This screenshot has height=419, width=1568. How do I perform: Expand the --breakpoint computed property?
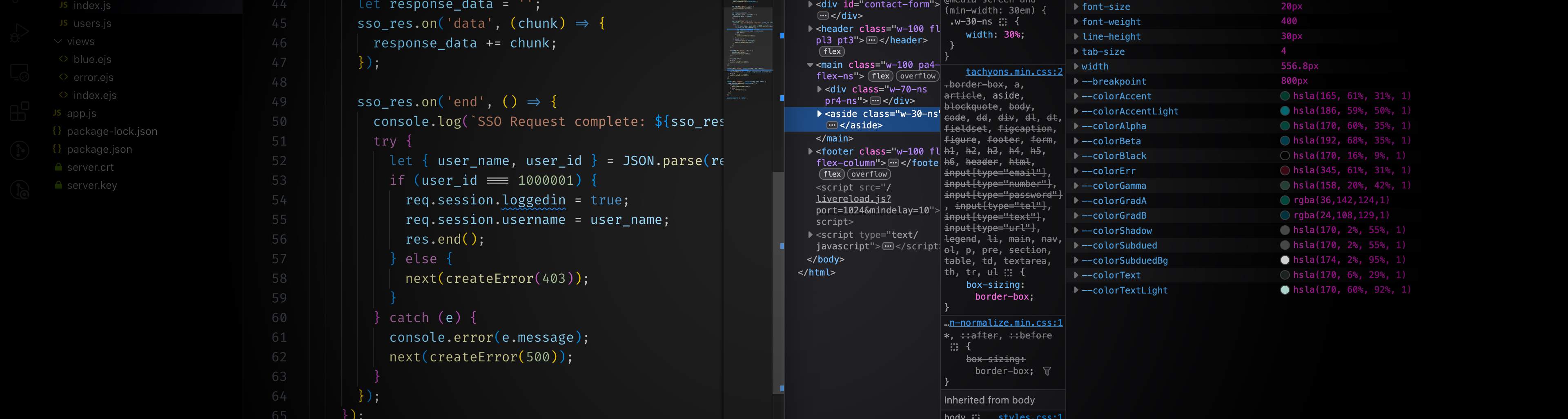[1076, 81]
